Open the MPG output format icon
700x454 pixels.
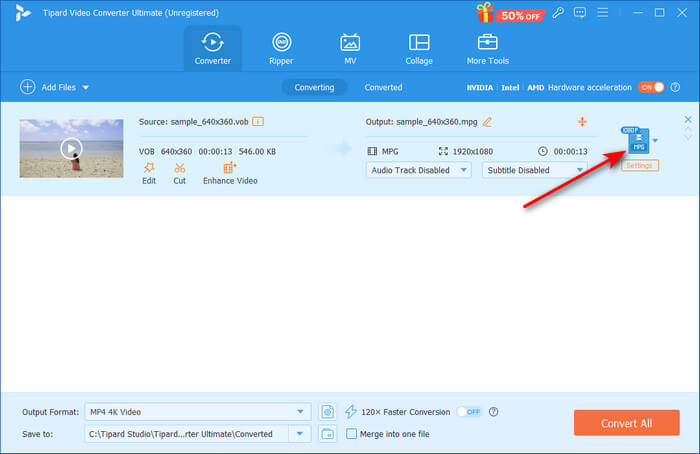coord(638,140)
